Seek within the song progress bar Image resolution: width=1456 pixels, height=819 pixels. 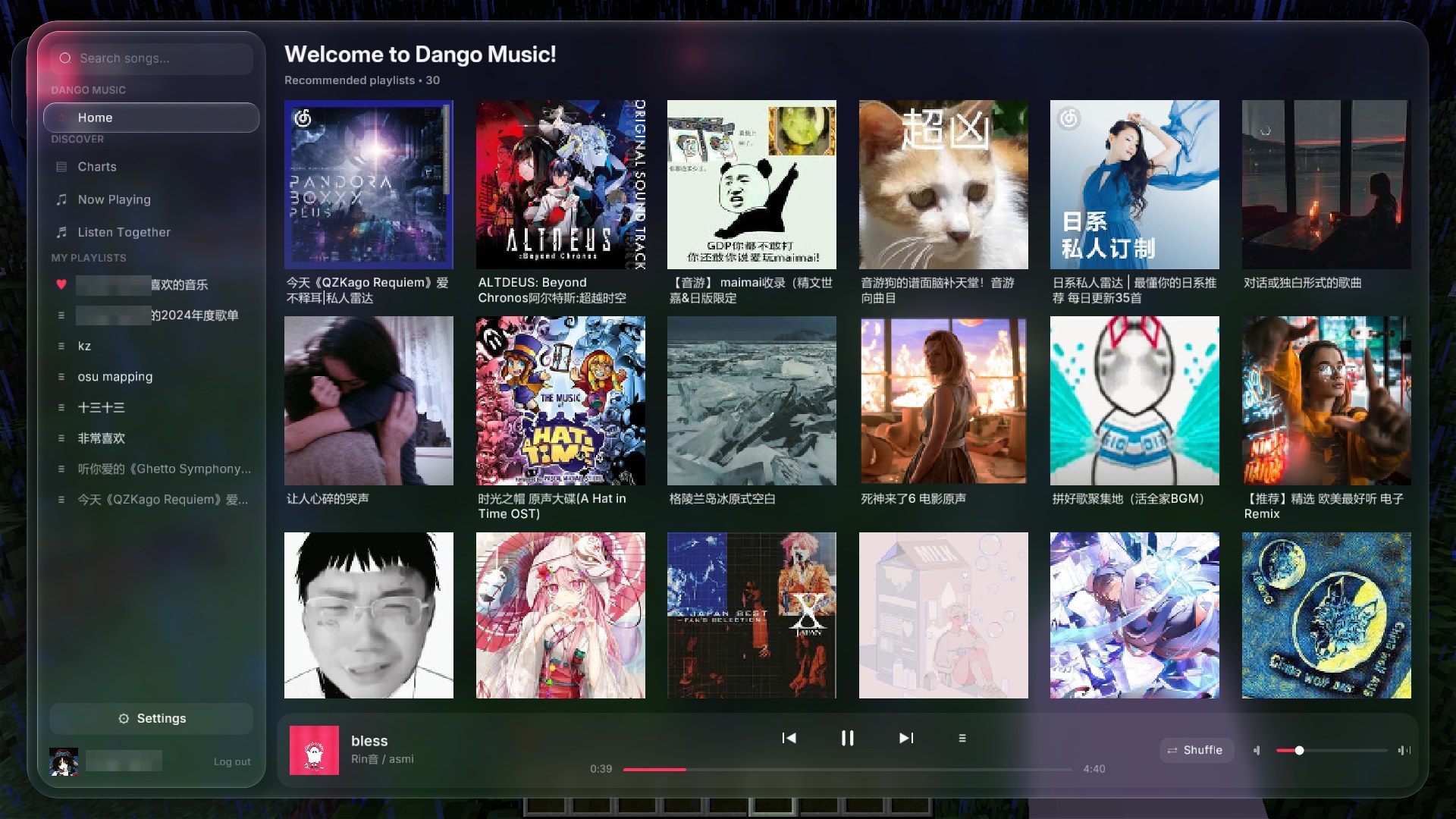point(847,769)
